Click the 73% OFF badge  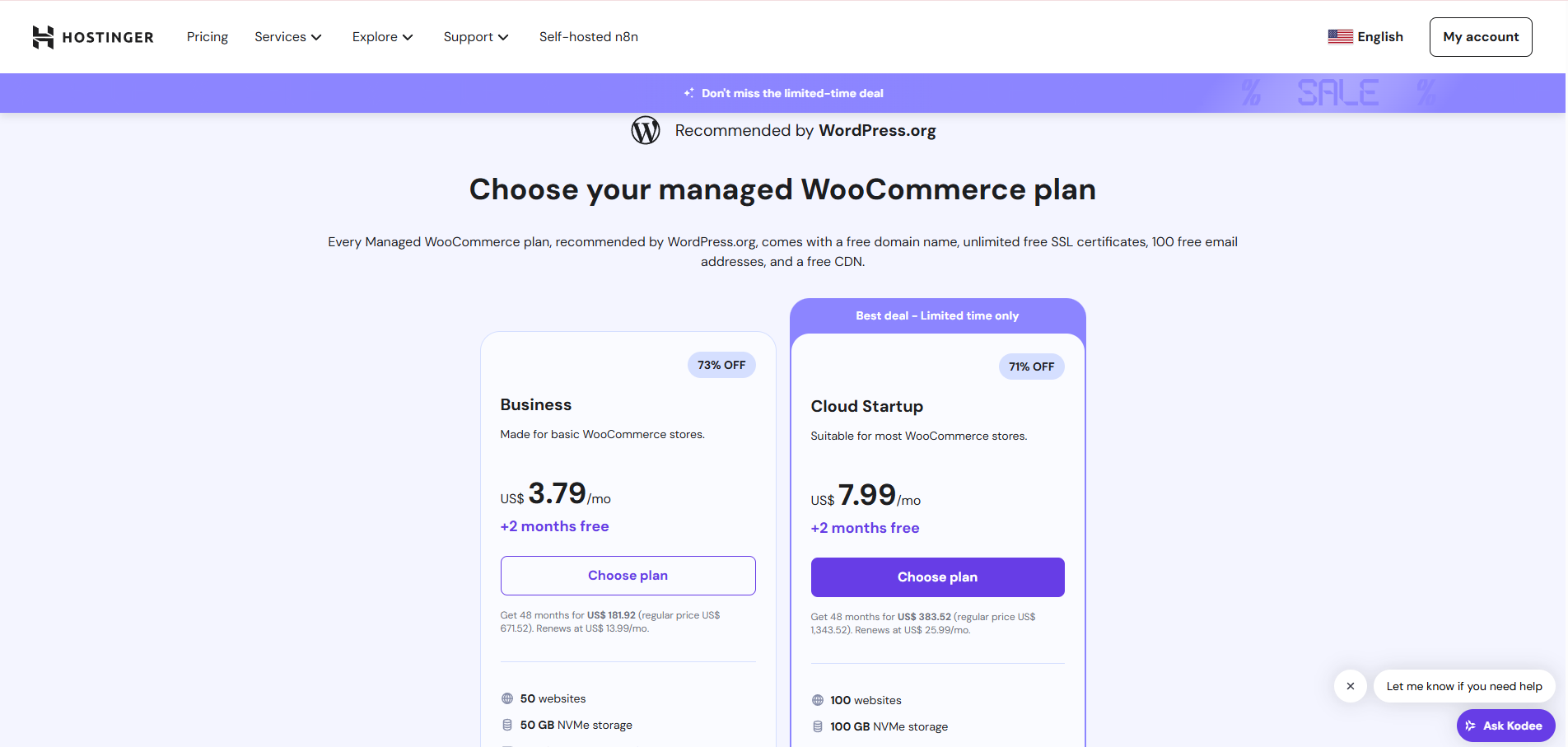(721, 365)
